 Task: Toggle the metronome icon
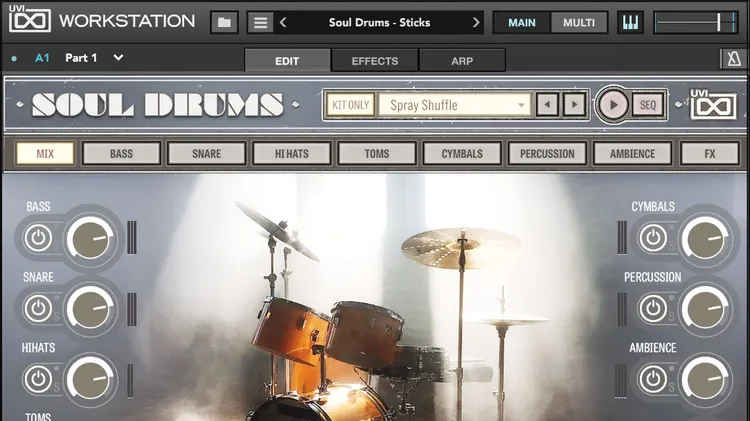734,59
